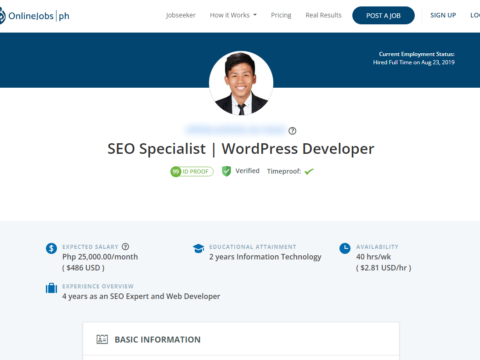Image resolution: width=480 pixels, height=360 pixels.
Task: Click the BASIC INFORMATION heading
Action: coord(158,340)
